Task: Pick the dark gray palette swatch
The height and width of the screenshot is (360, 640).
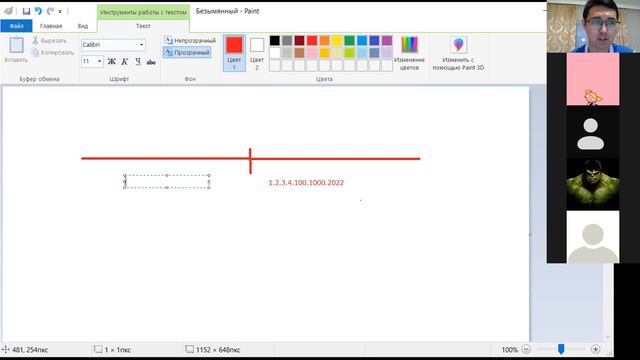Action: click(287, 40)
